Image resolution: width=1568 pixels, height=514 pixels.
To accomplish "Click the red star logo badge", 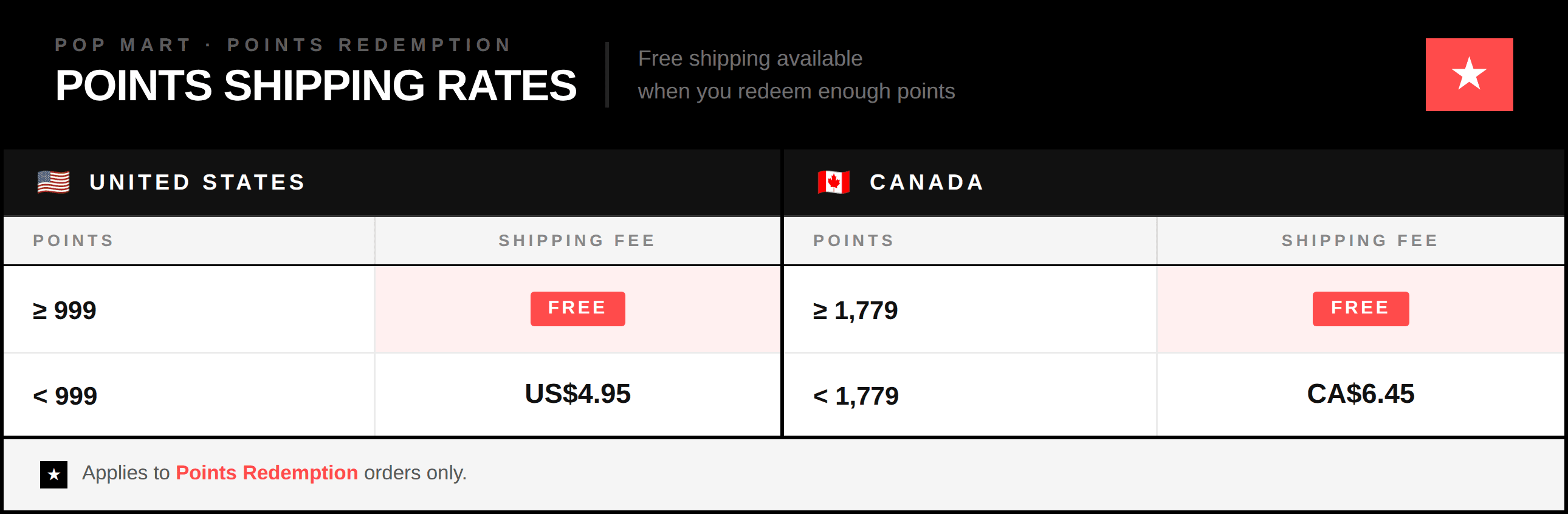I will (1469, 75).
